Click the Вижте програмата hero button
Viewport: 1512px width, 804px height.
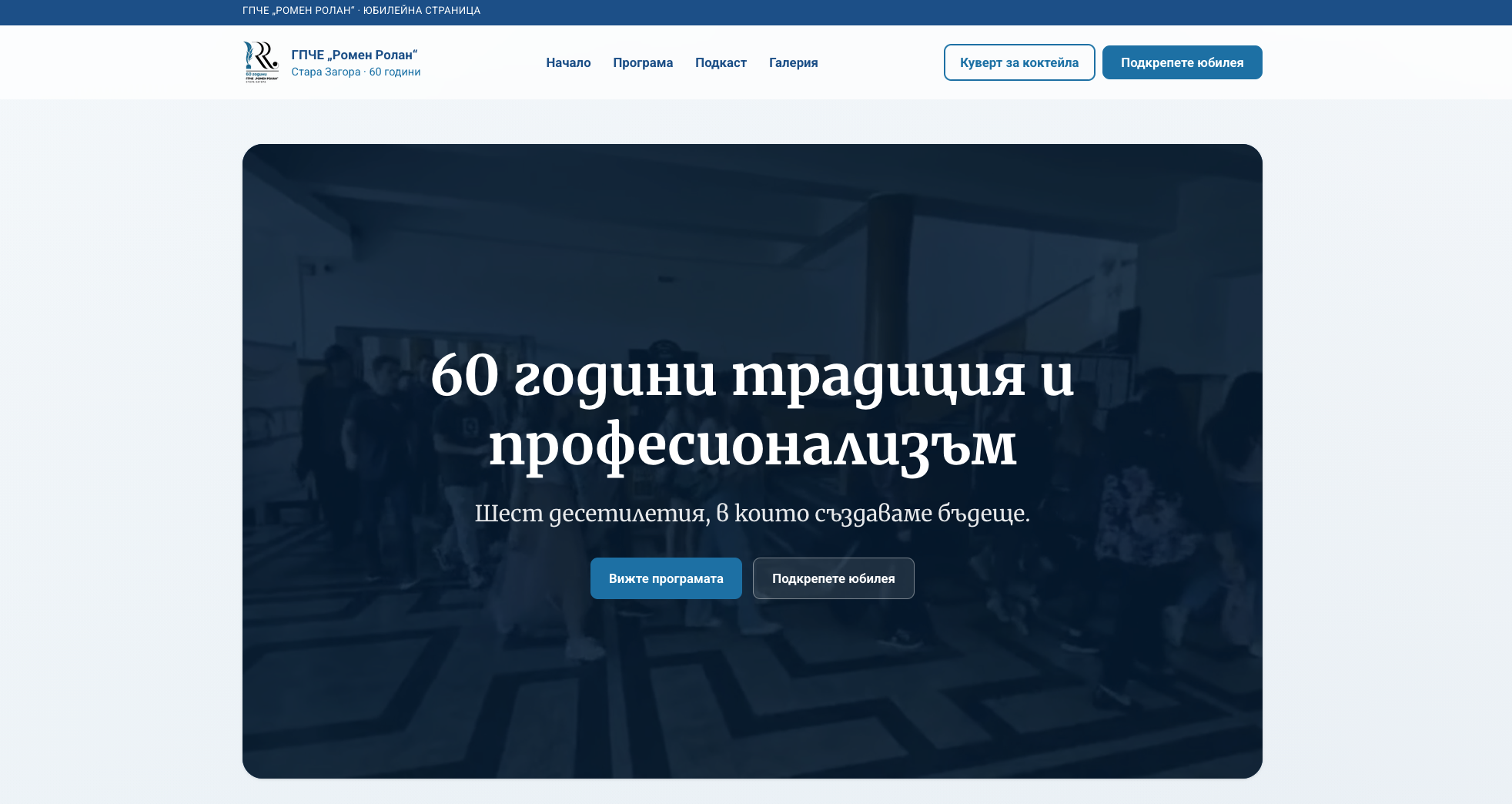(666, 578)
